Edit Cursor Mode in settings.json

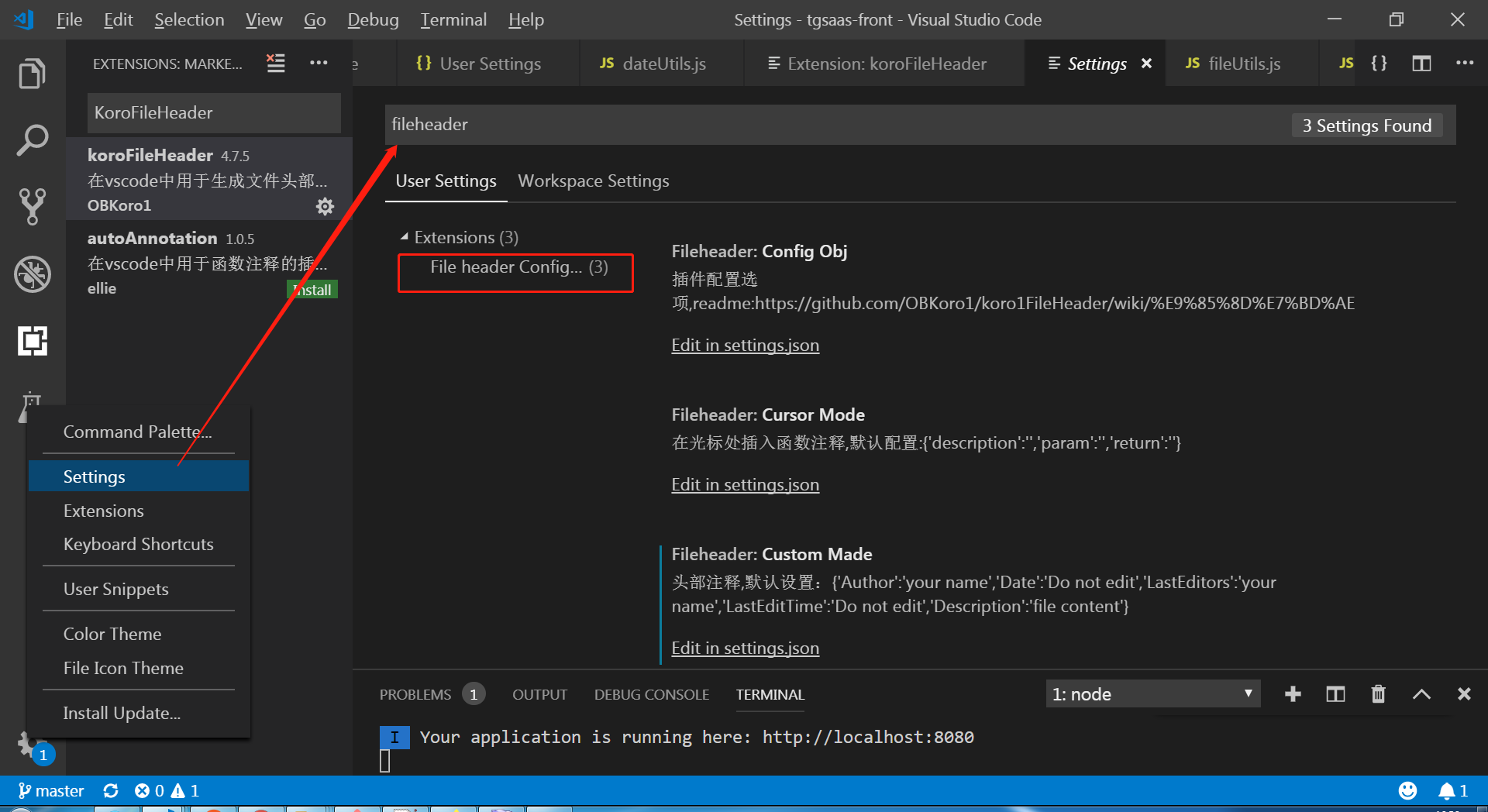coord(745,485)
